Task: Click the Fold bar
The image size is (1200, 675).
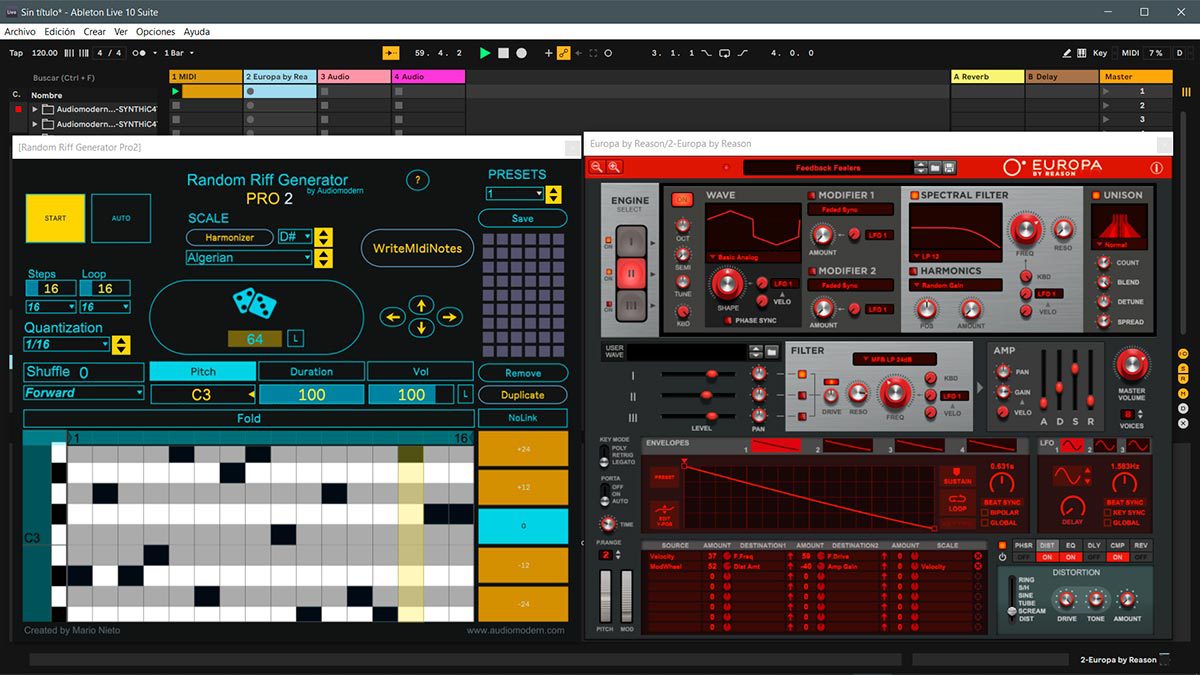Action: pos(248,418)
